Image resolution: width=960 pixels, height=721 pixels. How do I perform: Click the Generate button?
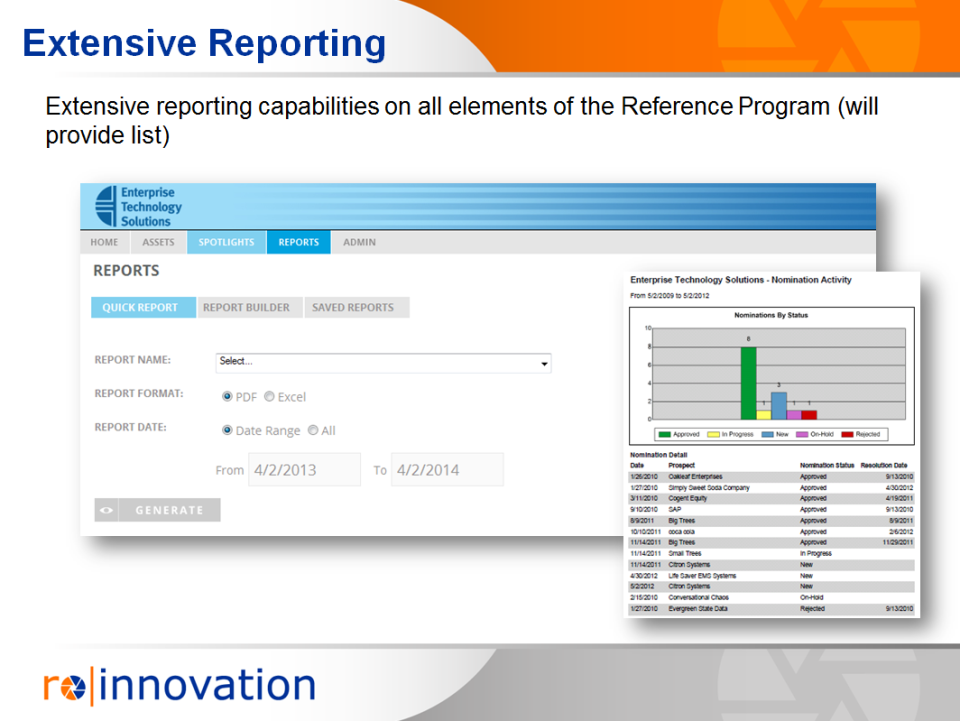coord(168,510)
